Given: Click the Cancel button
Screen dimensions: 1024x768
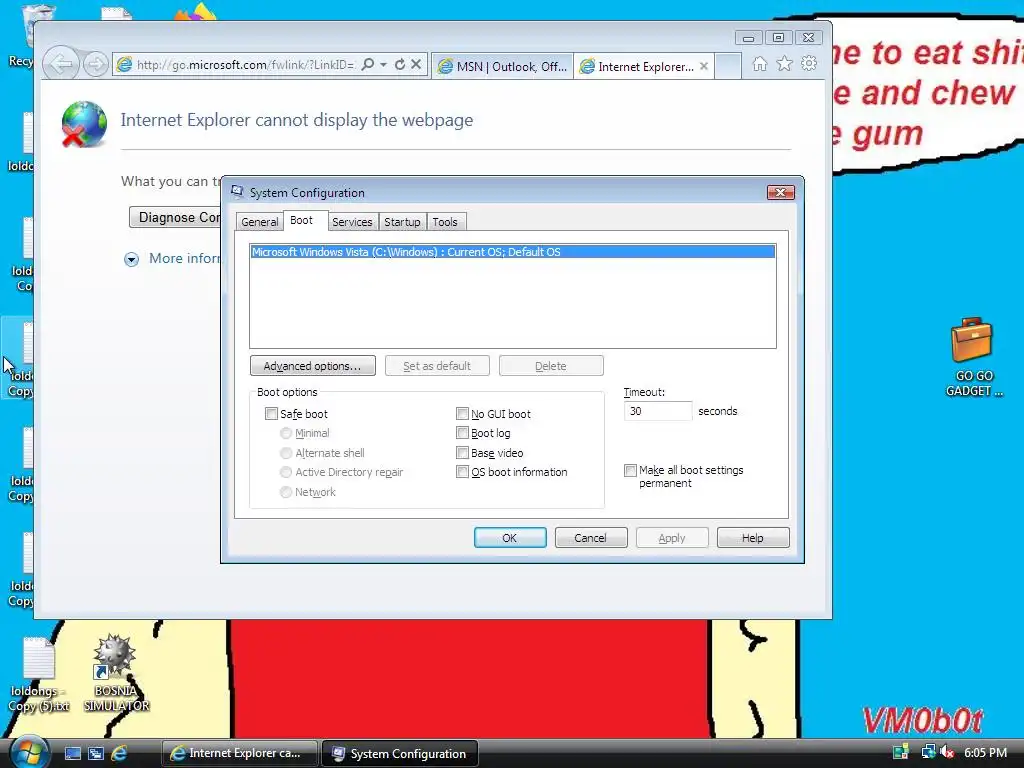Looking at the screenshot, I should 591,537.
